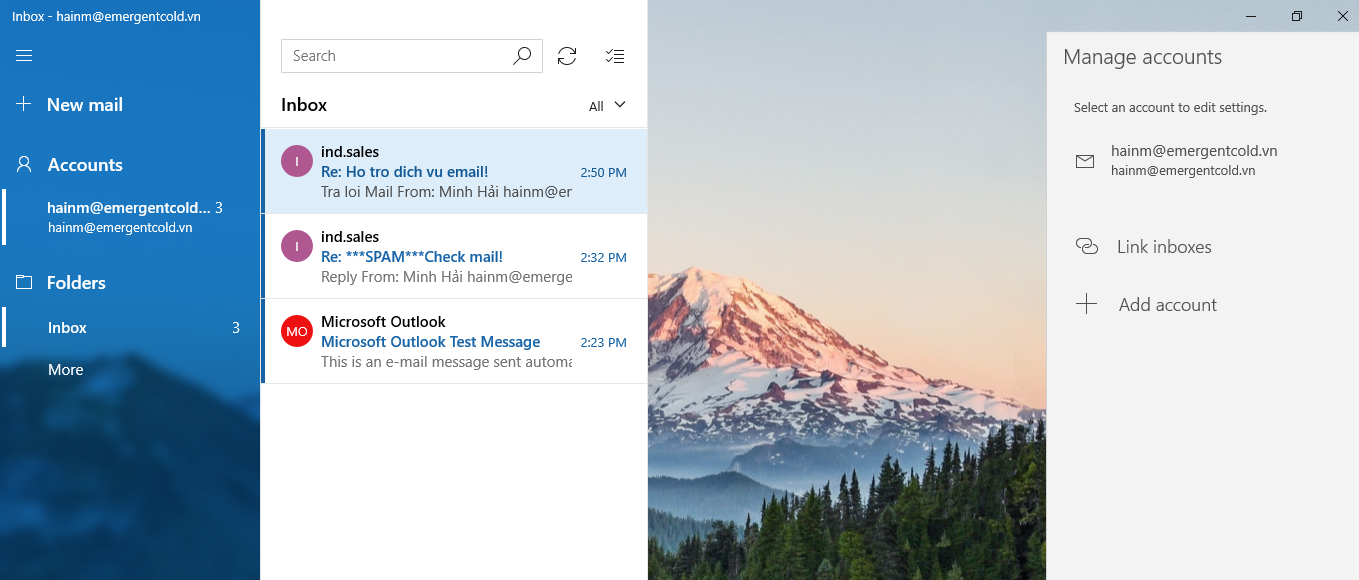
Task: Expand the All filter dropdown
Action: [607, 106]
